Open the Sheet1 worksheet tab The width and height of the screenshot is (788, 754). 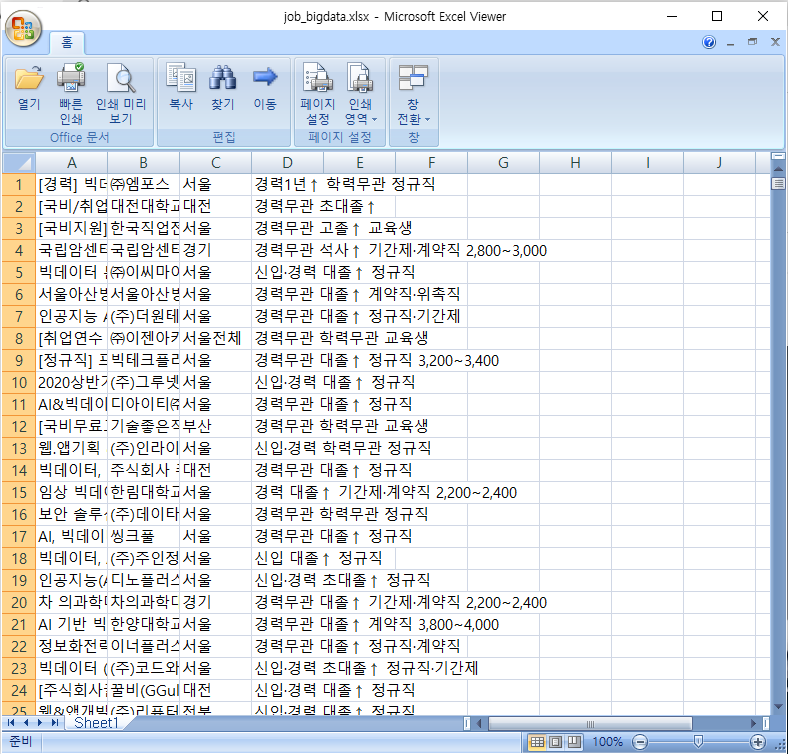(x=95, y=723)
